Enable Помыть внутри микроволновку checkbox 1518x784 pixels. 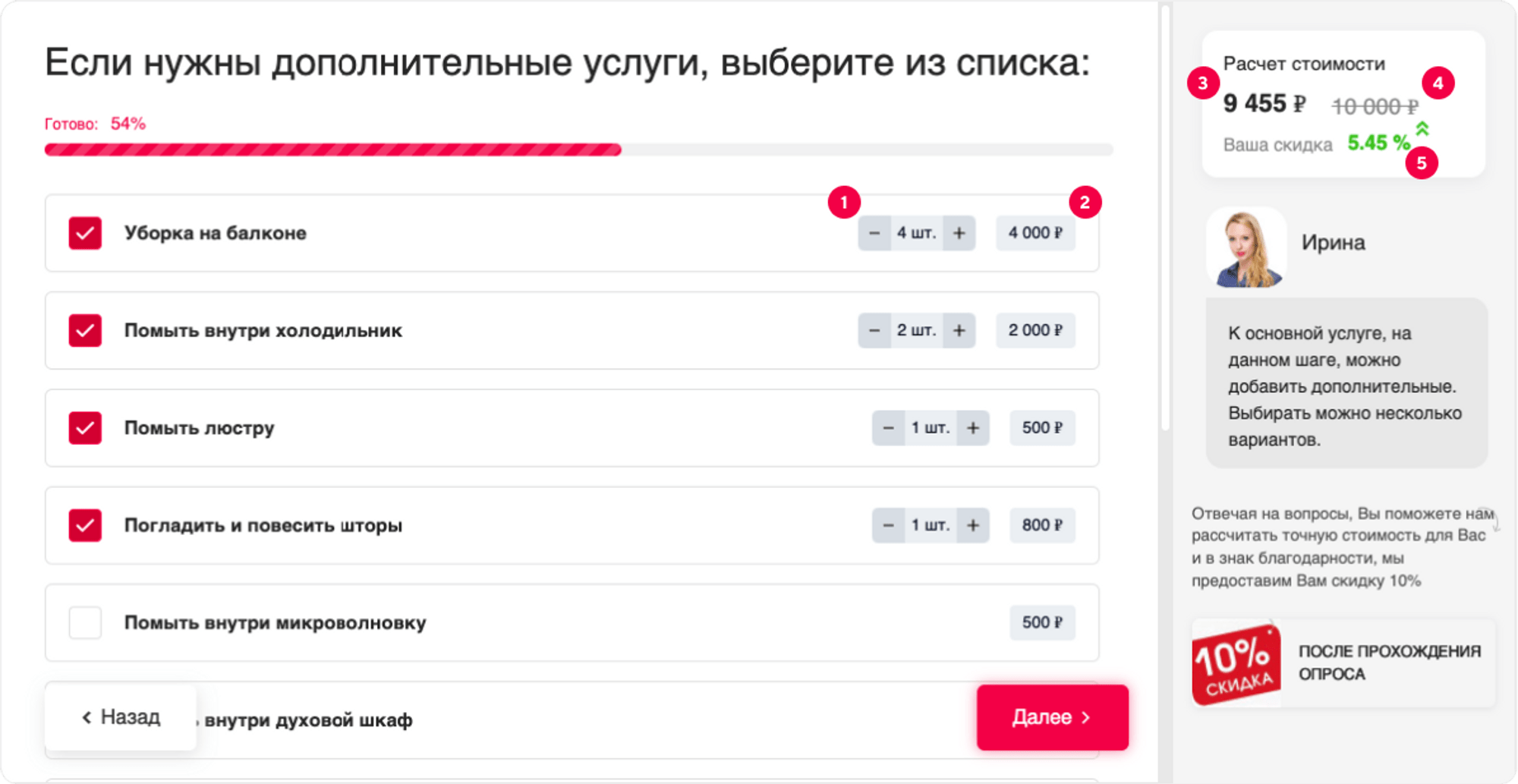pos(85,622)
